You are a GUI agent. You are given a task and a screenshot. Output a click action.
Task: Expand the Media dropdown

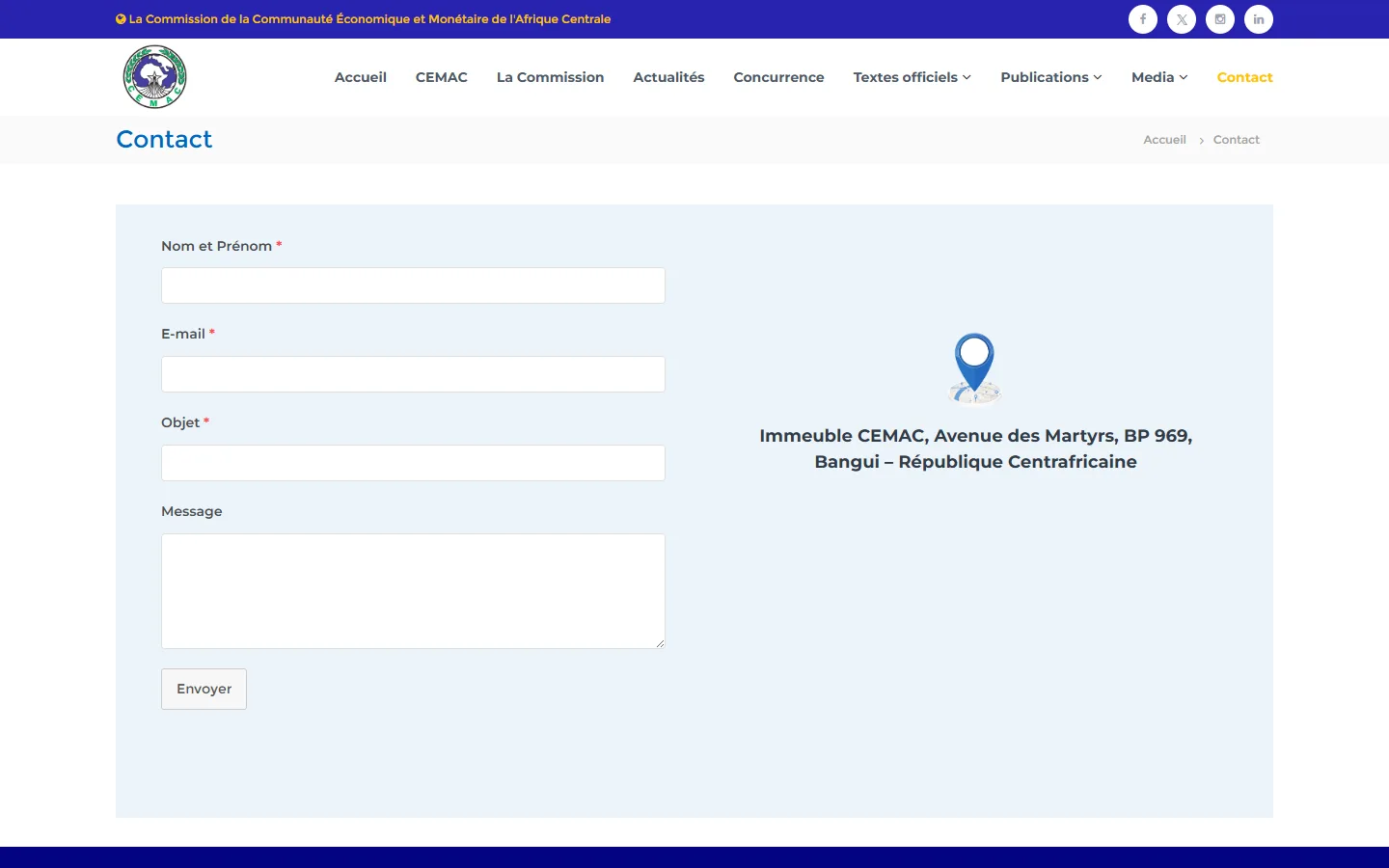pyautogui.click(x=1159, y=77)
